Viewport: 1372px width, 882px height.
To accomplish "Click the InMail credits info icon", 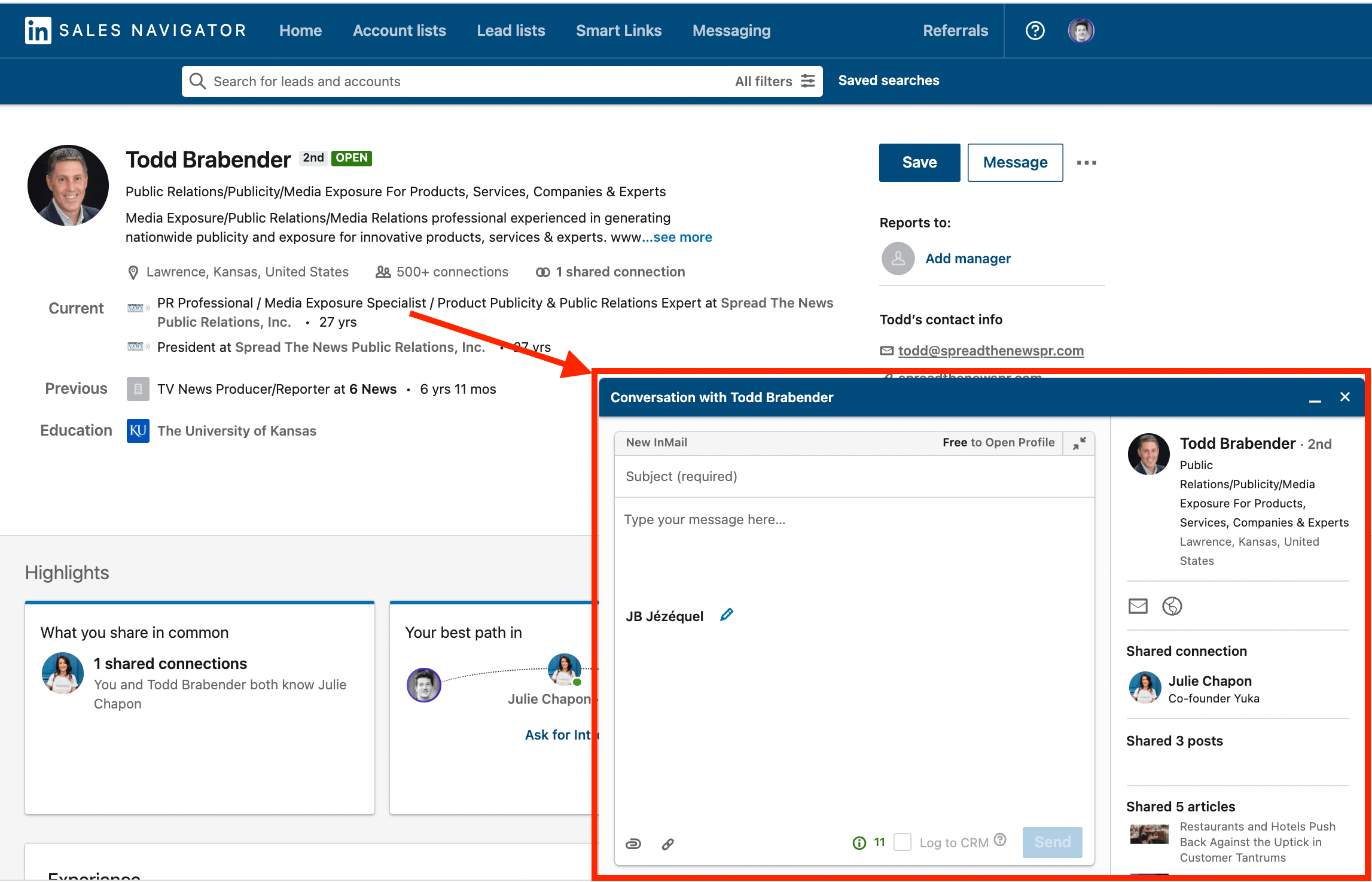I will 859,843.
